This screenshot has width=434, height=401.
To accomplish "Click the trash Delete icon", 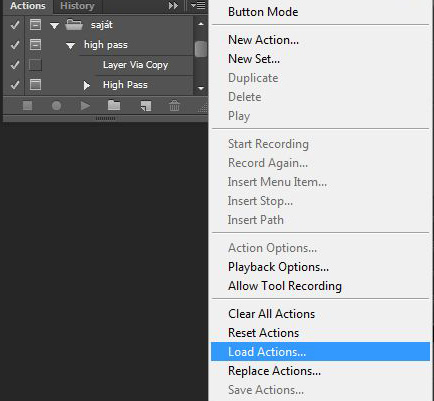I will point(174,106).
